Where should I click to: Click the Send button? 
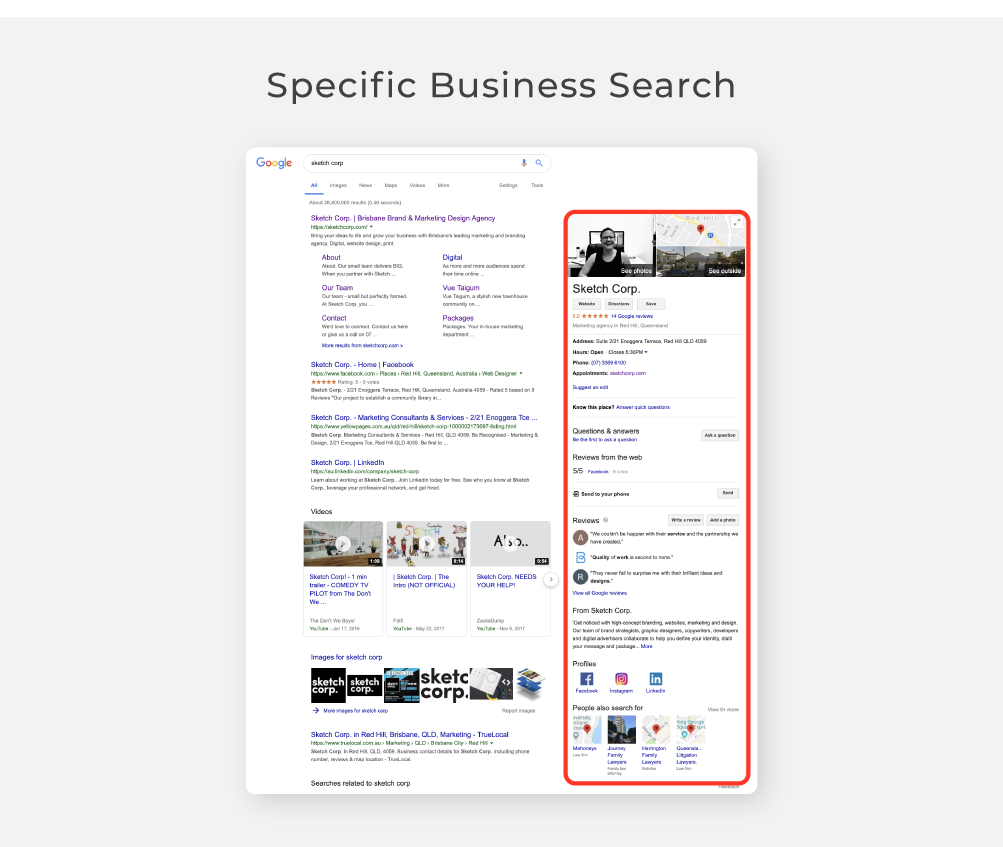pos(728,493)
